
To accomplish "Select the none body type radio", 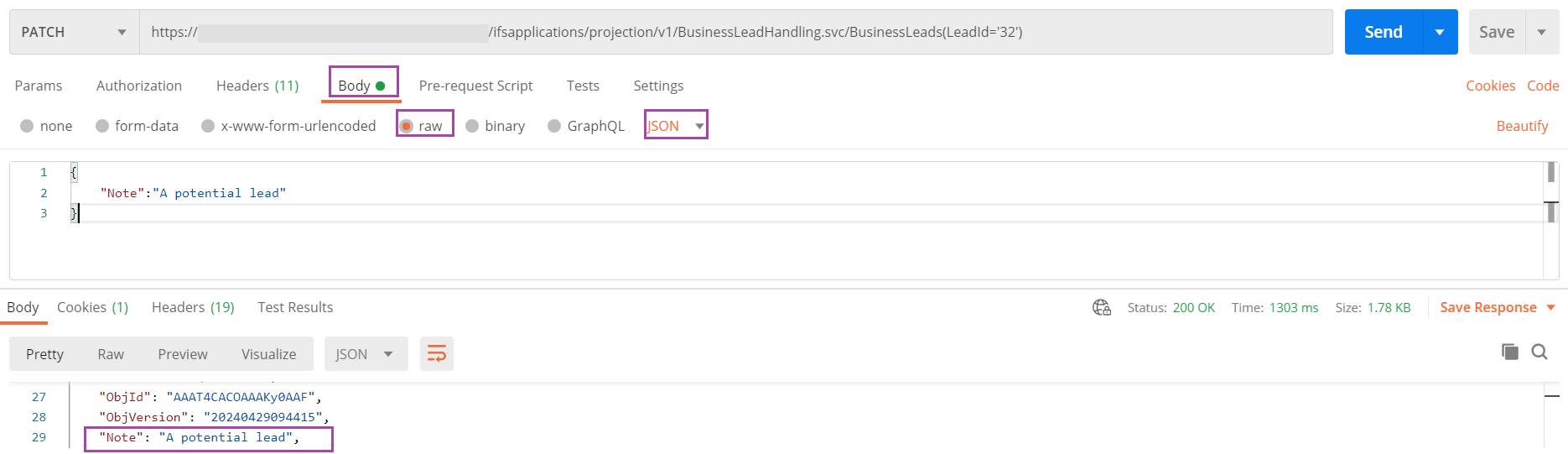I will point(27,126).
